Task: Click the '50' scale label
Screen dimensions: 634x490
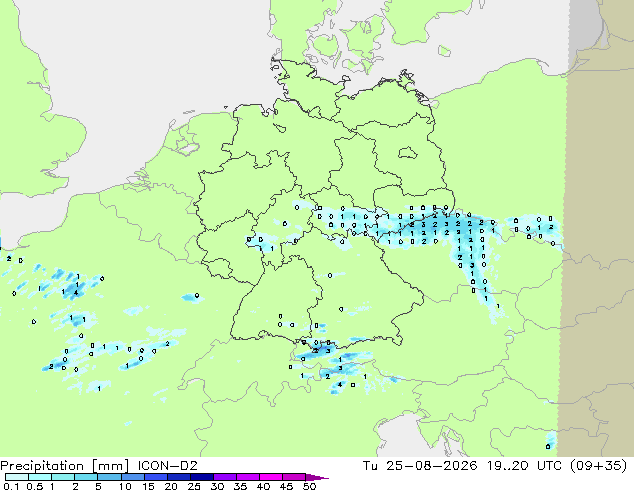Action: click(309, 486)
